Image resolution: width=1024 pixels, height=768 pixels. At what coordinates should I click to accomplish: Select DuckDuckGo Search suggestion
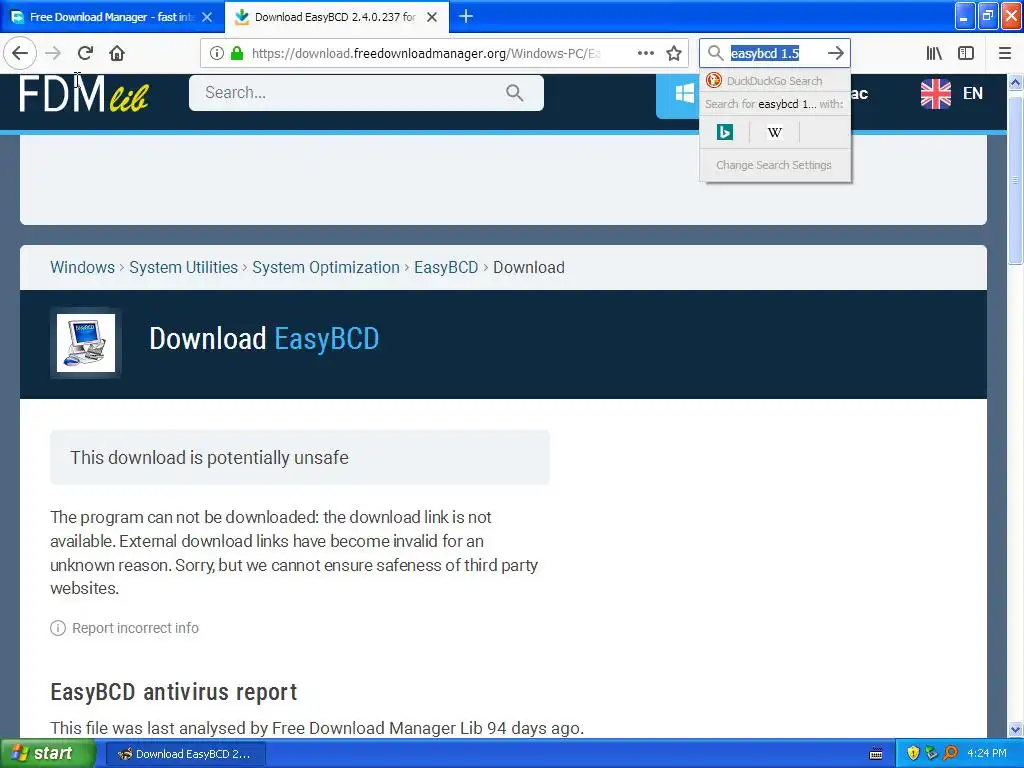[x=775, y=81]
